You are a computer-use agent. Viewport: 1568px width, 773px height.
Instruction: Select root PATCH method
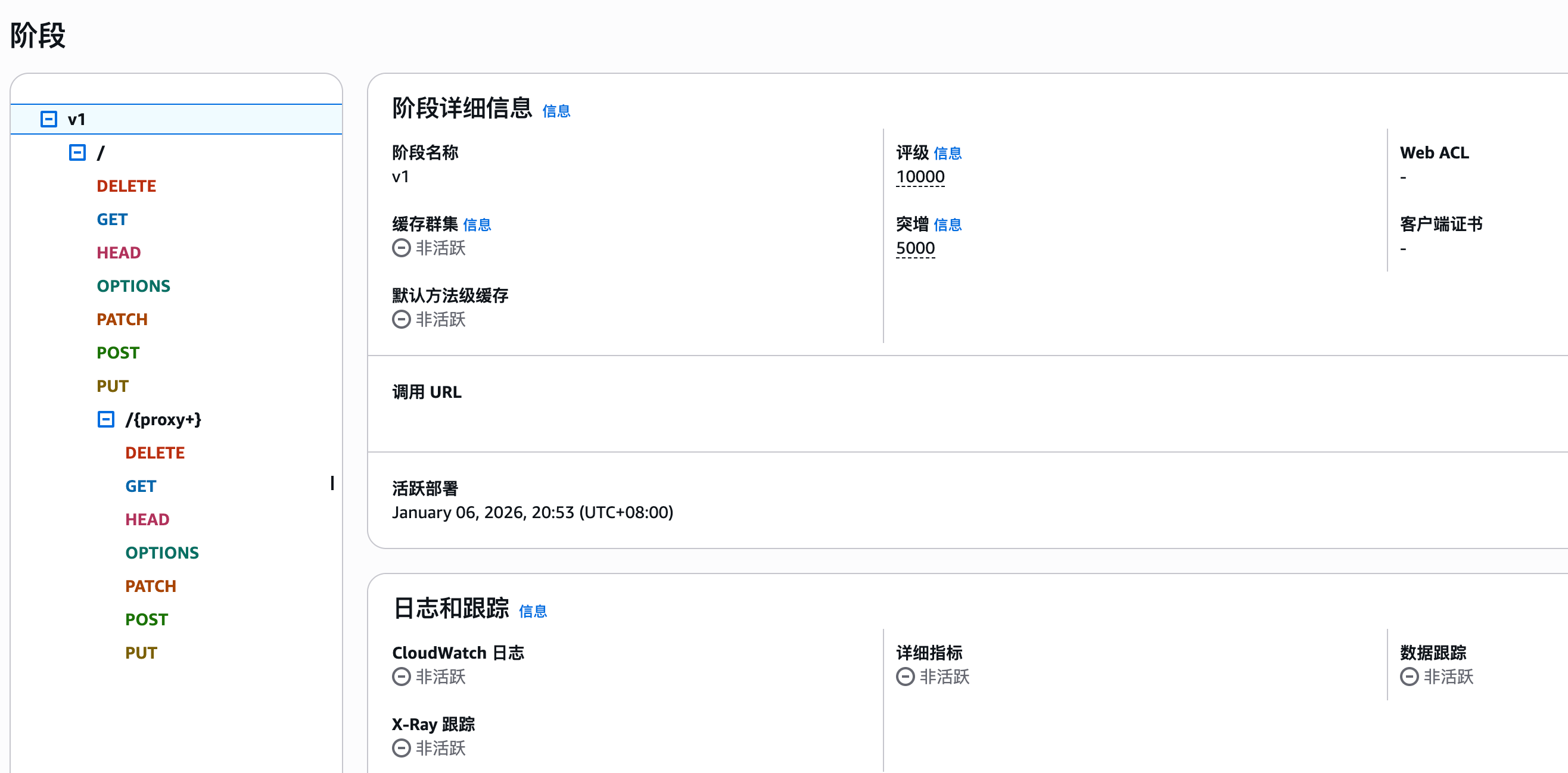[x=122, y=320]
